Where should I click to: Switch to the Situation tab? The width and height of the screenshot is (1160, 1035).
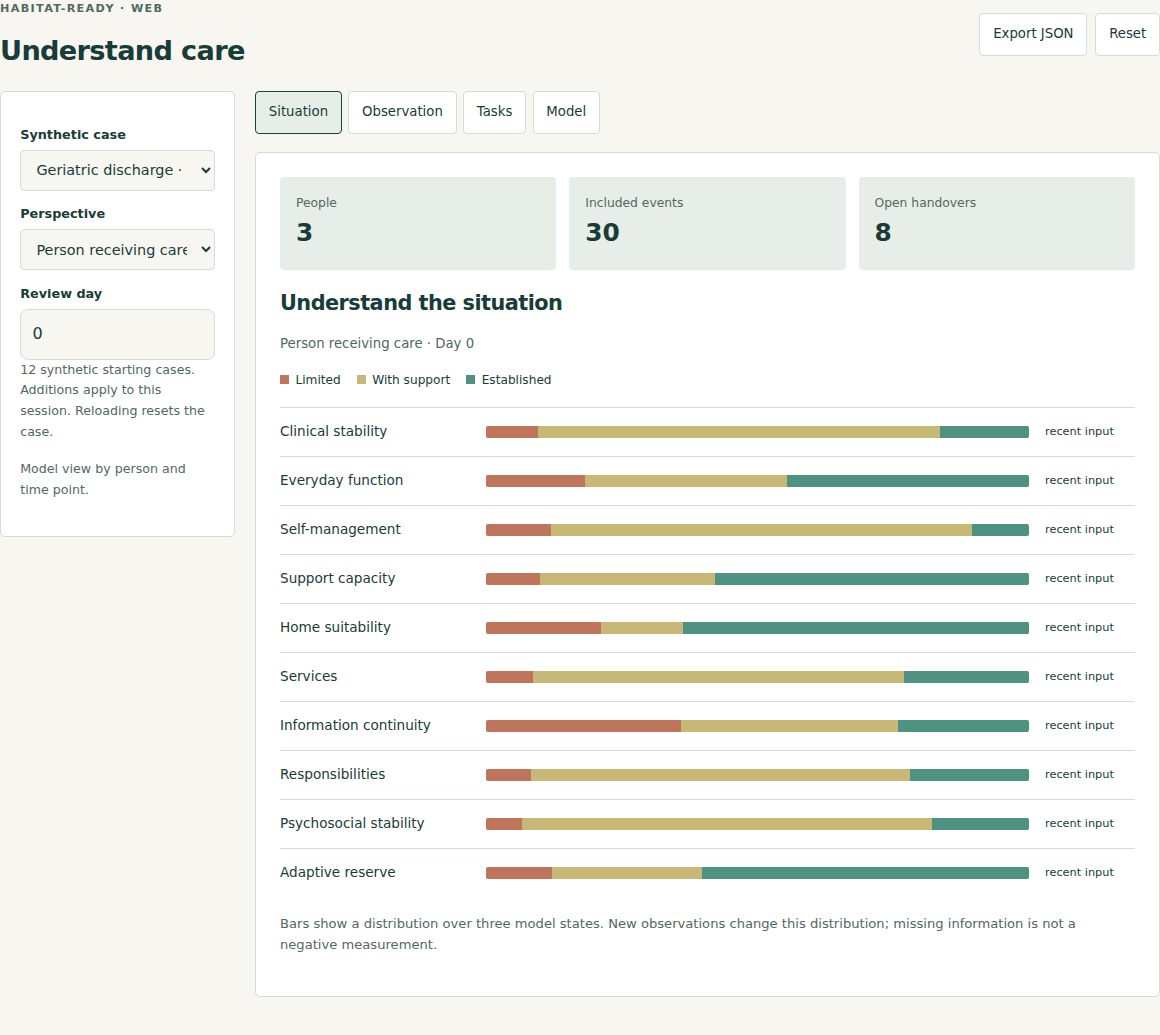point(298,112)
